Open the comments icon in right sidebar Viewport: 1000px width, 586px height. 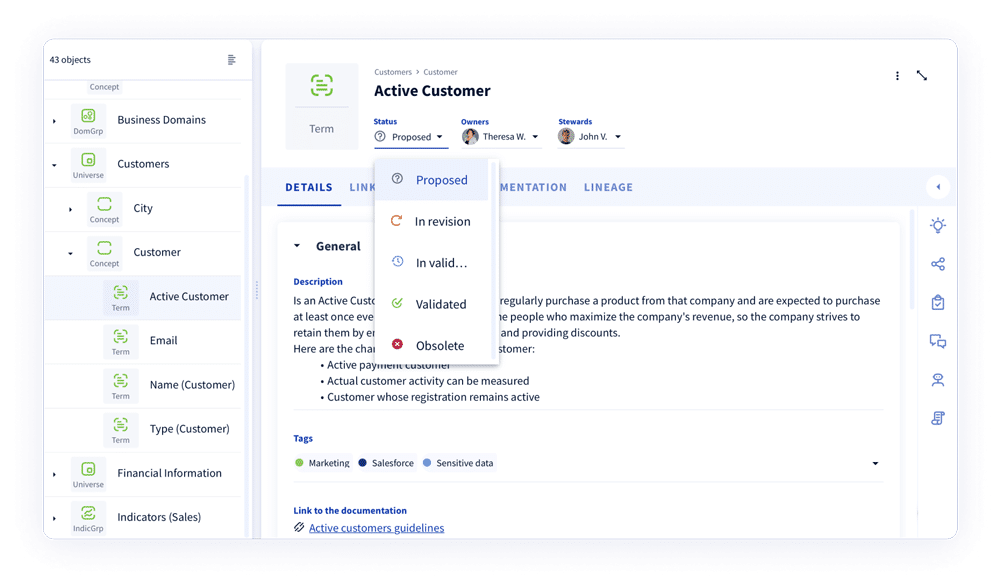(x=937, y=341)
